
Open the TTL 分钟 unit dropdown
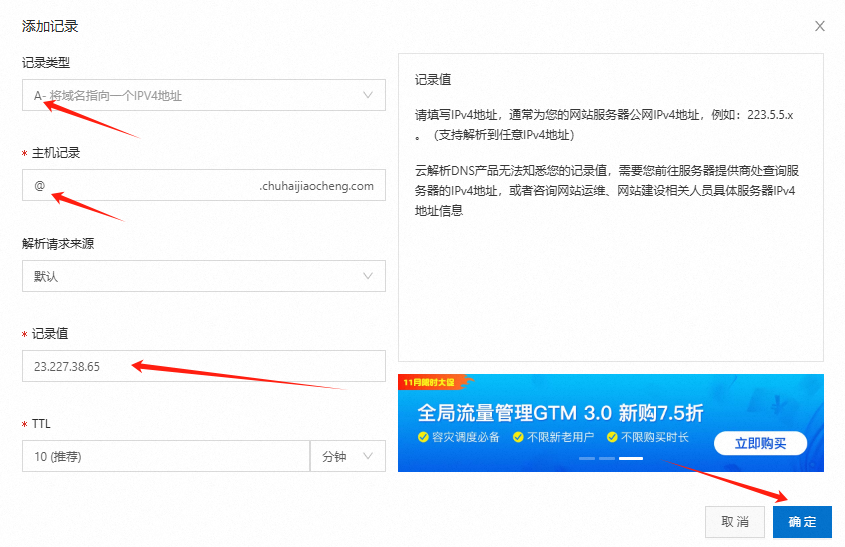(x=348, y=456)
